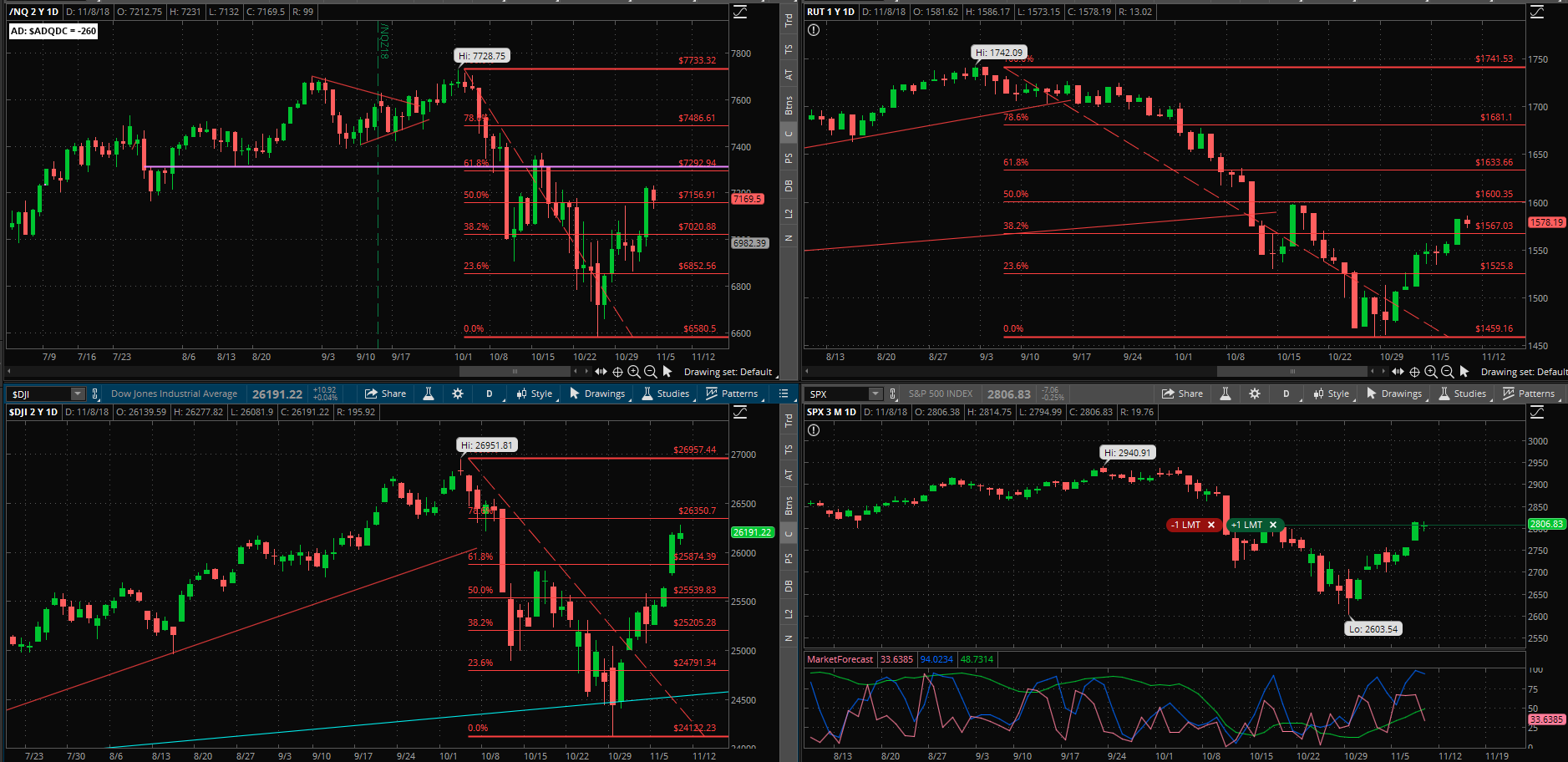Open the list menu icon on $DJI toolbar

click(784, 394)
